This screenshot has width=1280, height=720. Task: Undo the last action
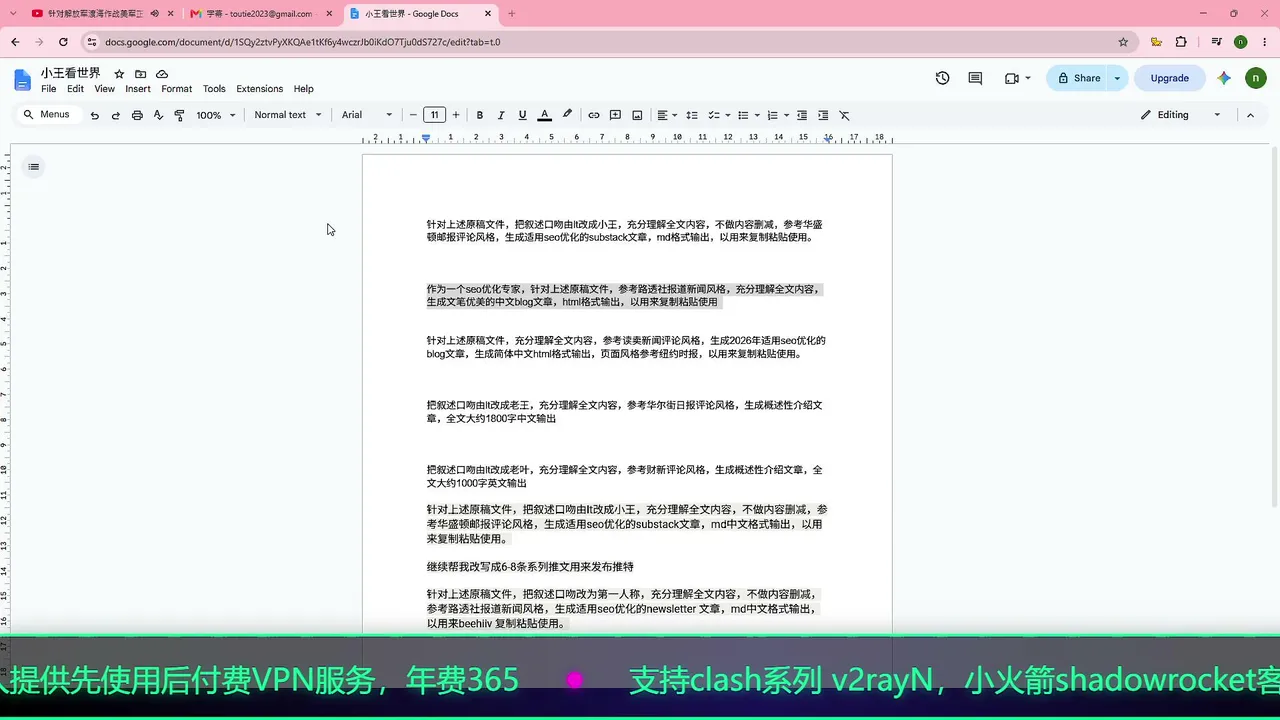(95, 115)
